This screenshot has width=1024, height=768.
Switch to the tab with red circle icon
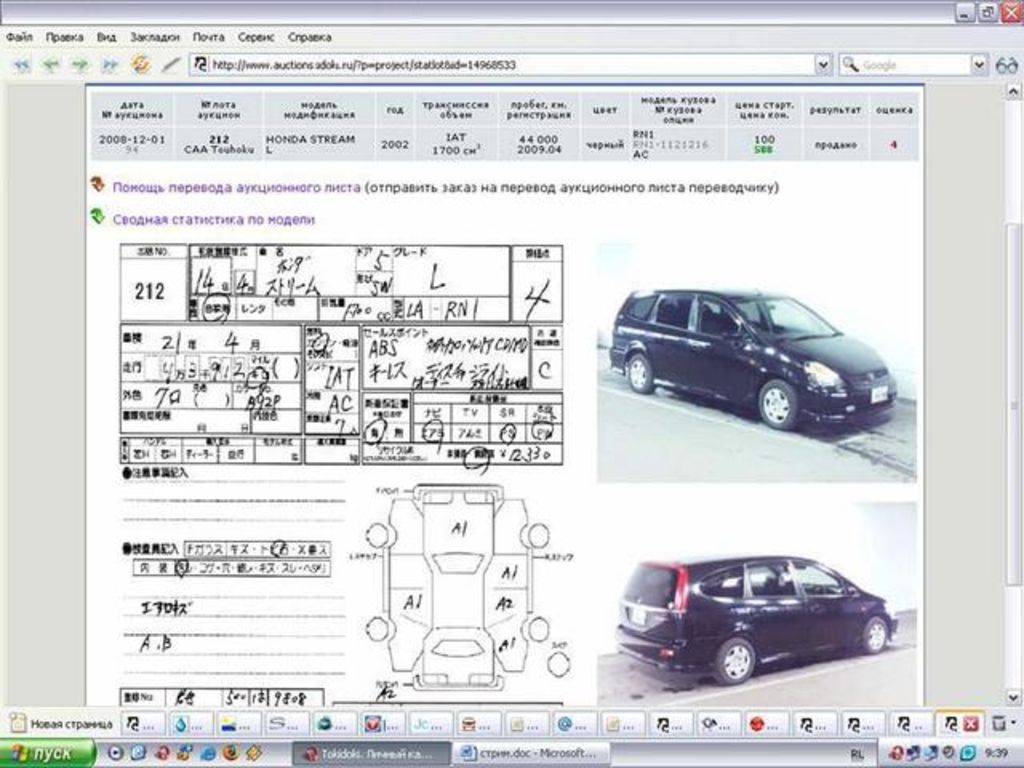click(767, 724)
